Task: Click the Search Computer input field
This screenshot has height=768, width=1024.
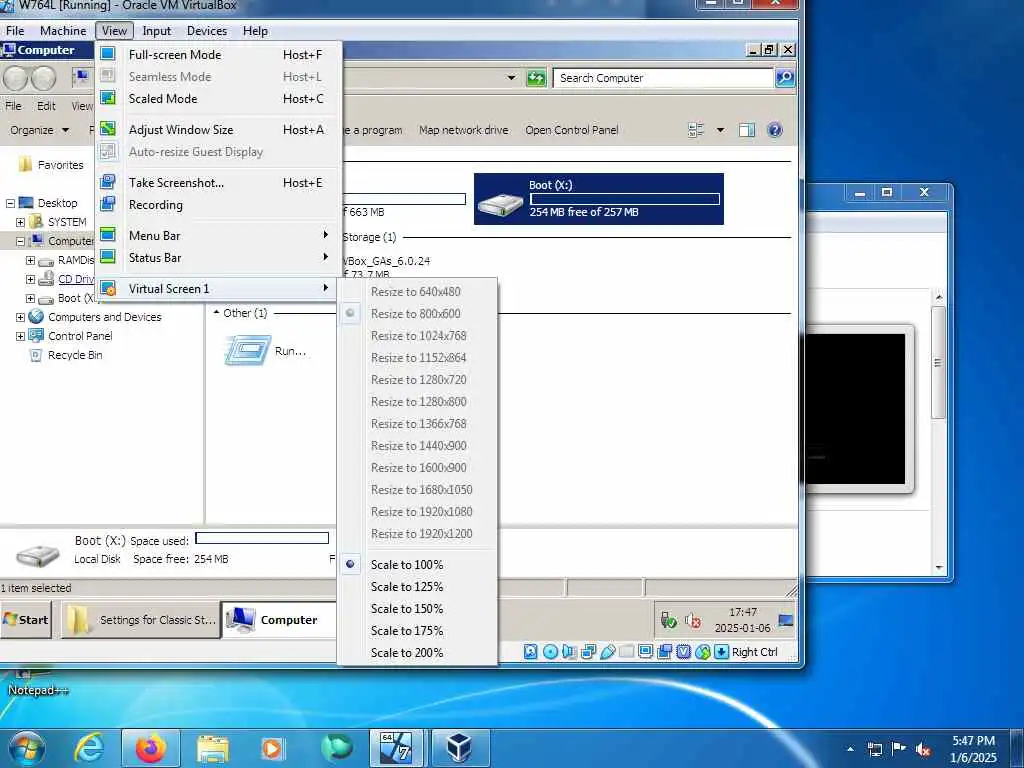Action: click(x=663, y=78)
